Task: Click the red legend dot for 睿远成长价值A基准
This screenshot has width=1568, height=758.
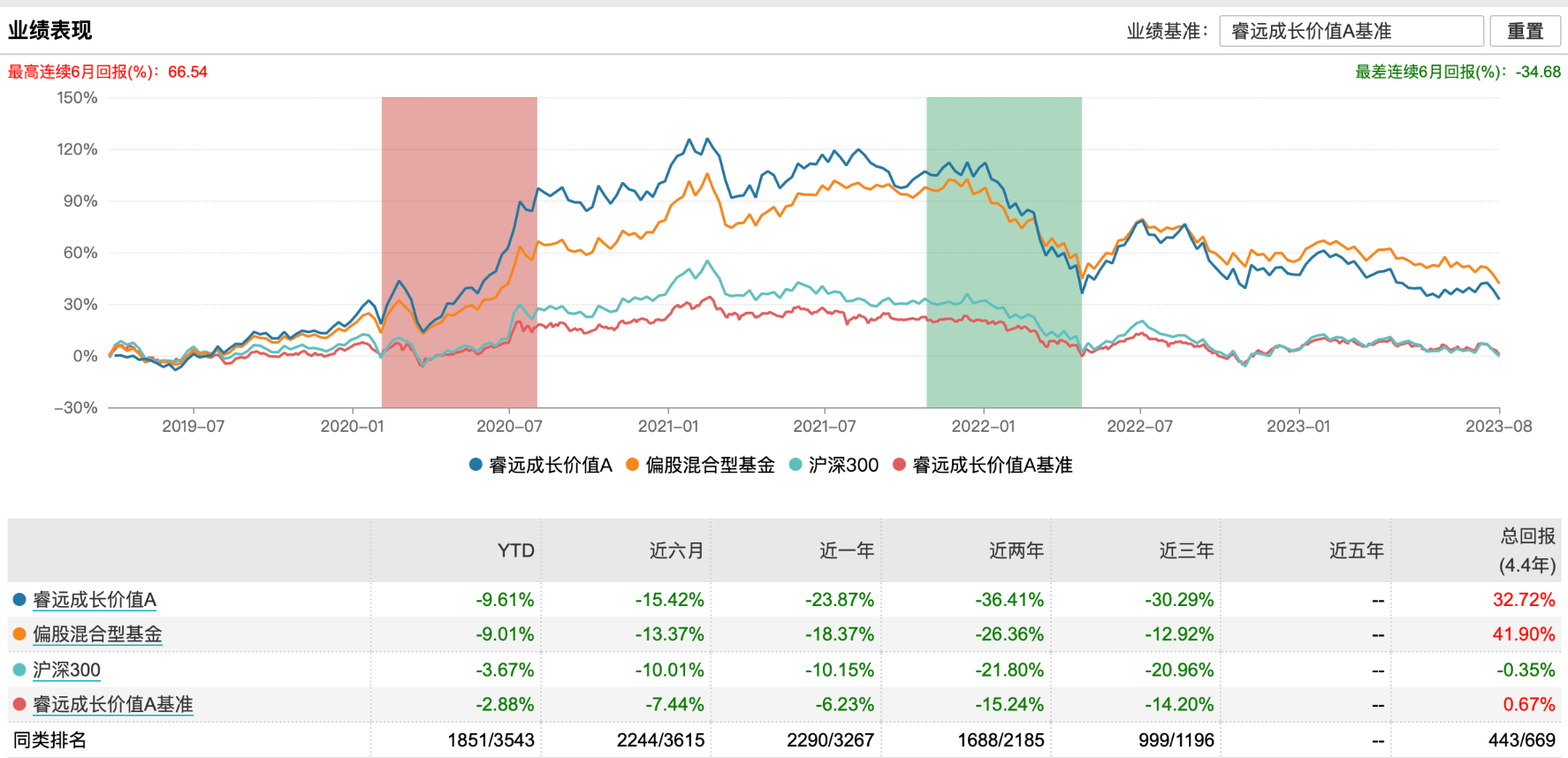Action: click(x=900, y=465)
